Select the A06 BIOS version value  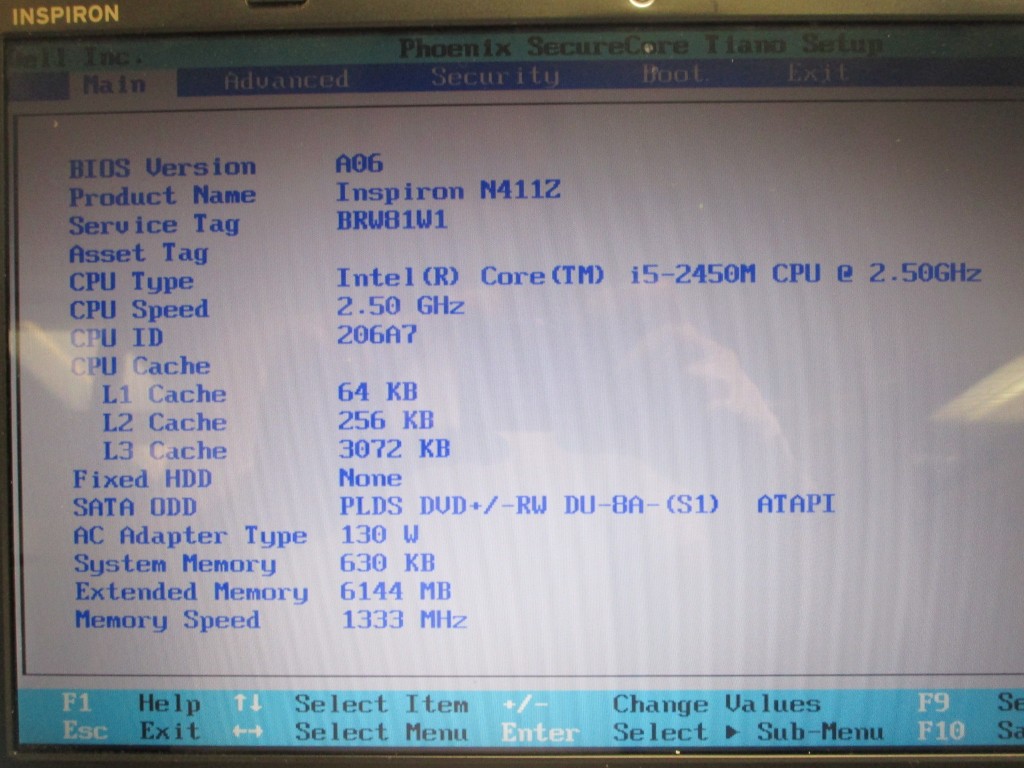[359, 163]
